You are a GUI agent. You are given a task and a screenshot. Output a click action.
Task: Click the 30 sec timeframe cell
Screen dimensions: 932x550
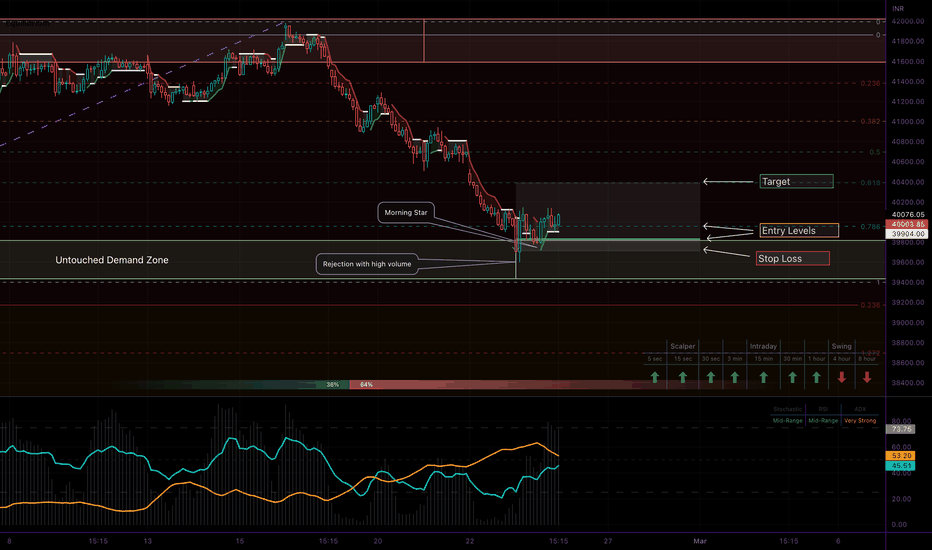(710, 359)
